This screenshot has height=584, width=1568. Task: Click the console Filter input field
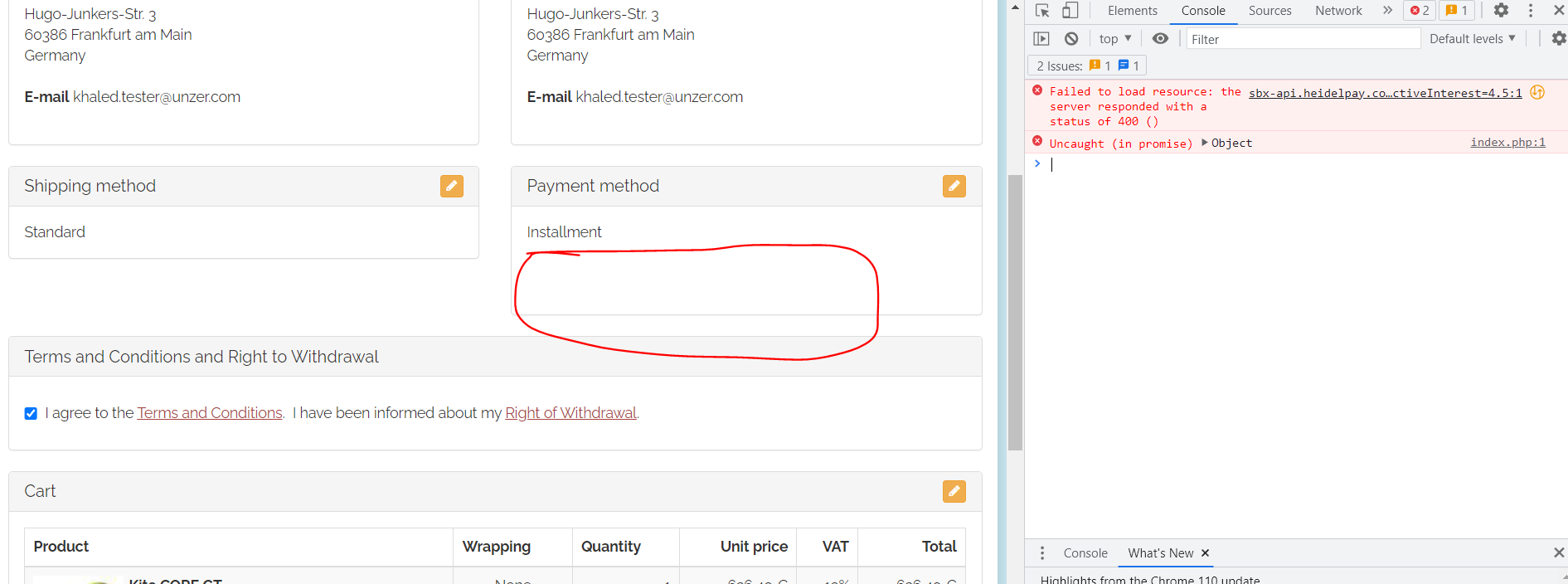coord(1302,39)
